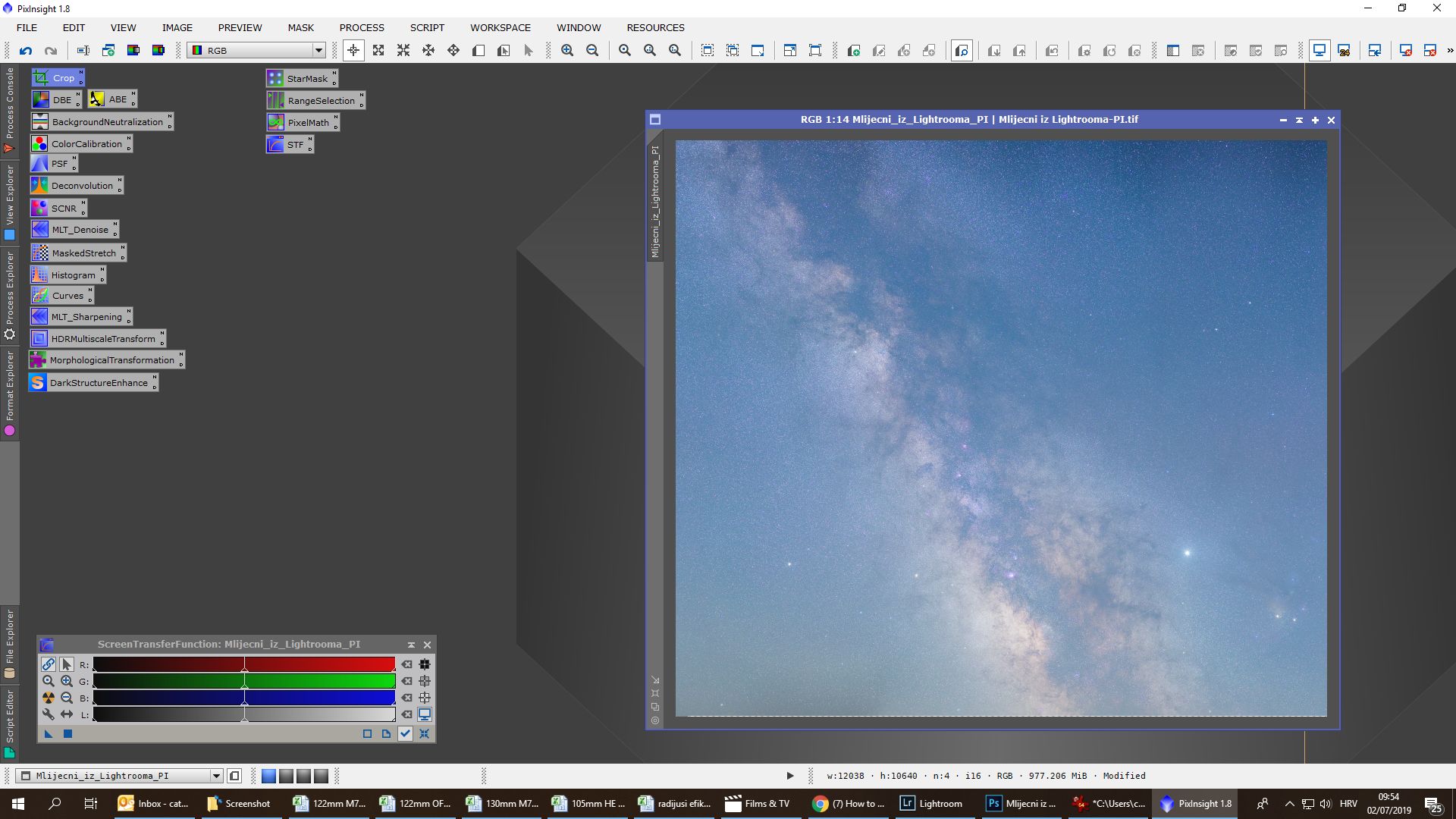Expand the toolbar overflow chevron at far right
Screen dimensions: 1456x819
click(x=1450, y=51)
